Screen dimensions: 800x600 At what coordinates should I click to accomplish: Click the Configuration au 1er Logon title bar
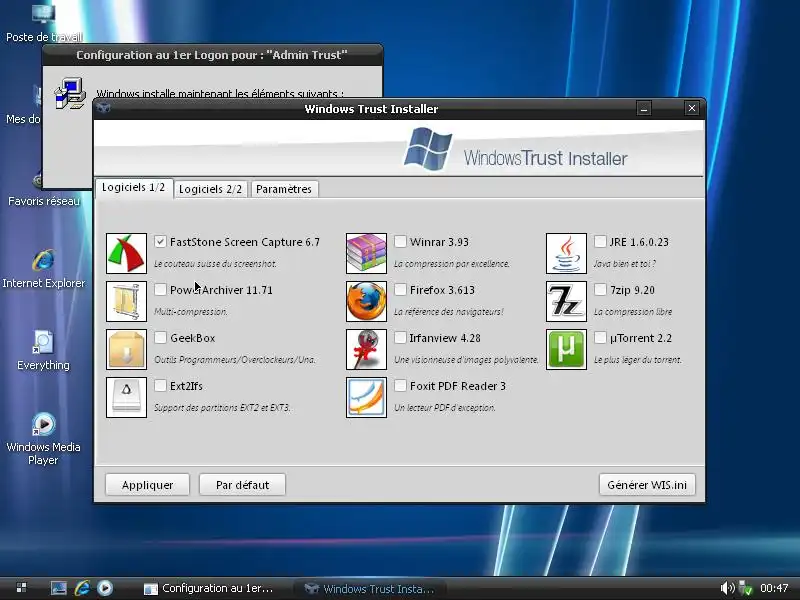[x=212, y=55]
